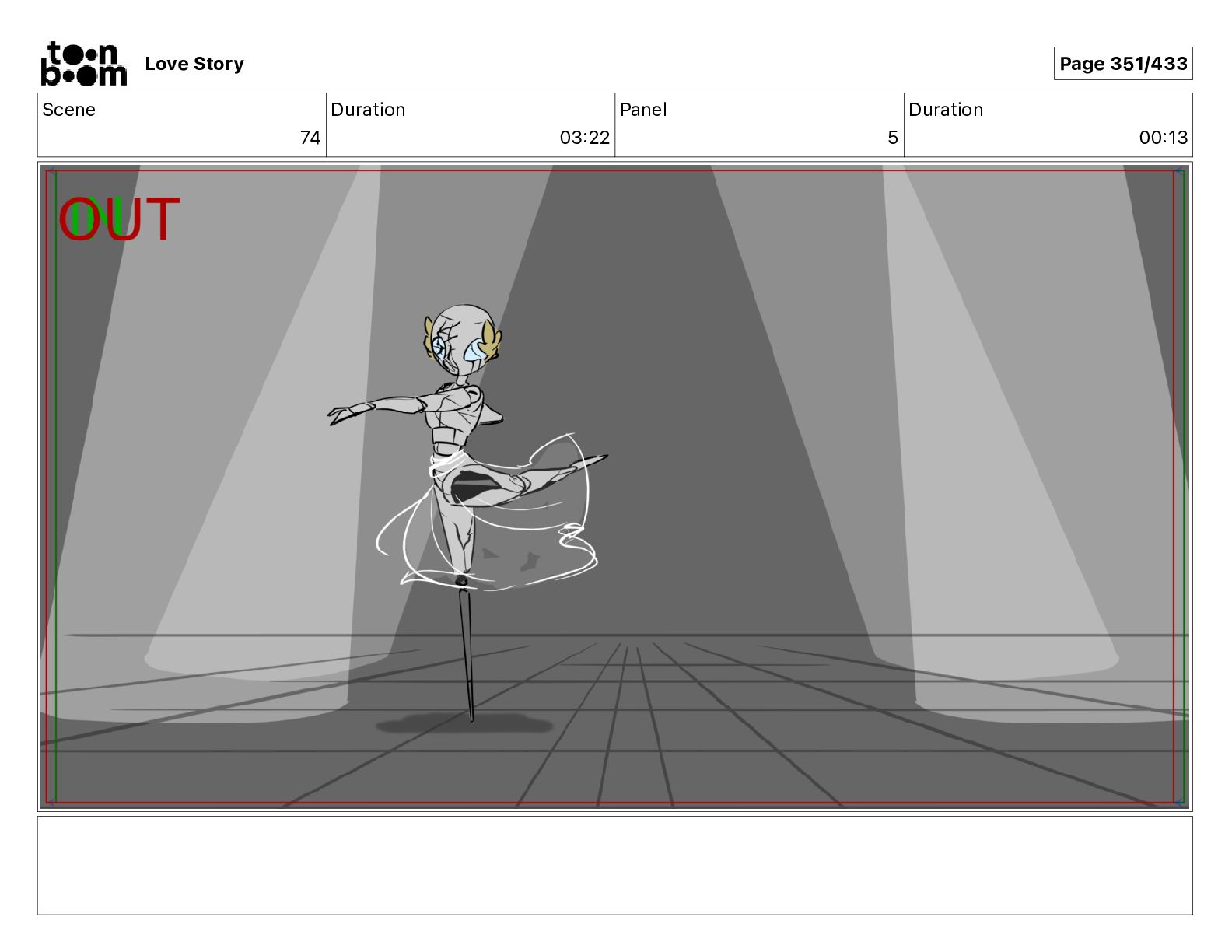Click the 'Page 351/433' box

pos(1123,64)
